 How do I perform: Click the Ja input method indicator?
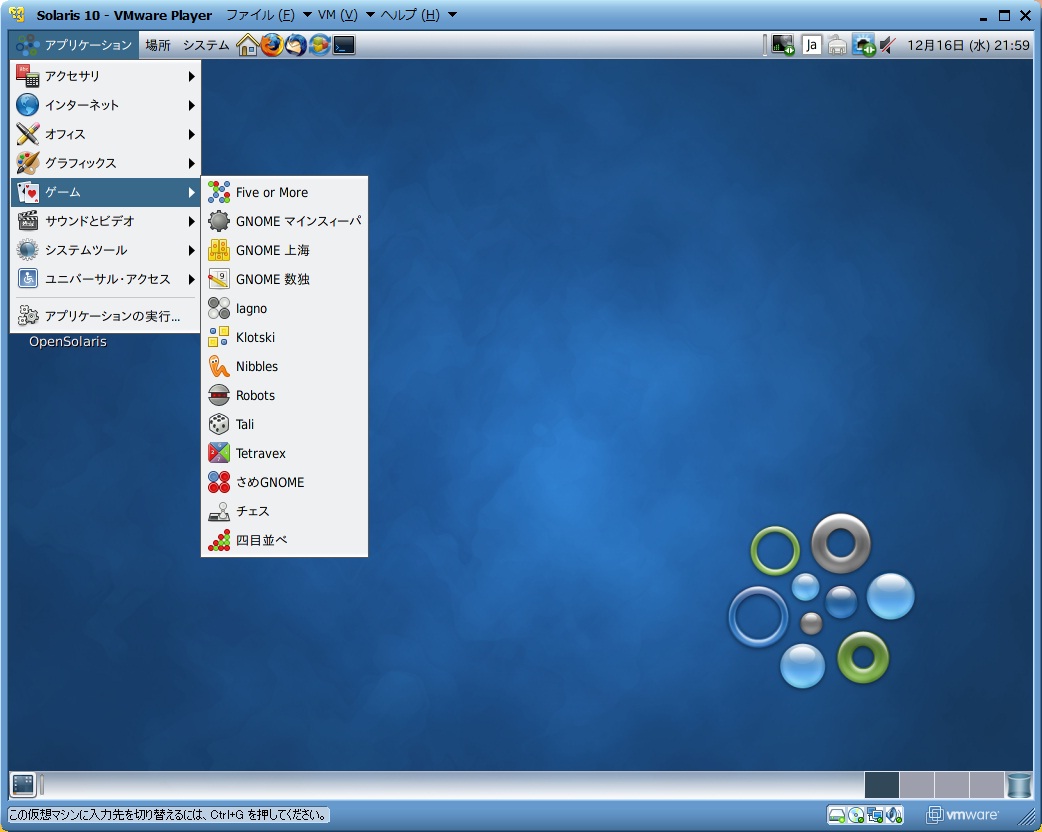[x=811, y=45]
